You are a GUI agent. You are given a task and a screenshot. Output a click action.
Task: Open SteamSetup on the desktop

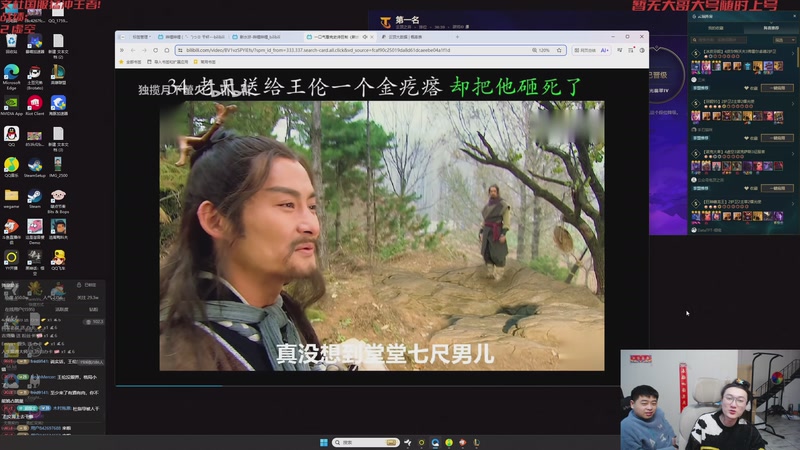pyautogui.click(x=35, y=167)
